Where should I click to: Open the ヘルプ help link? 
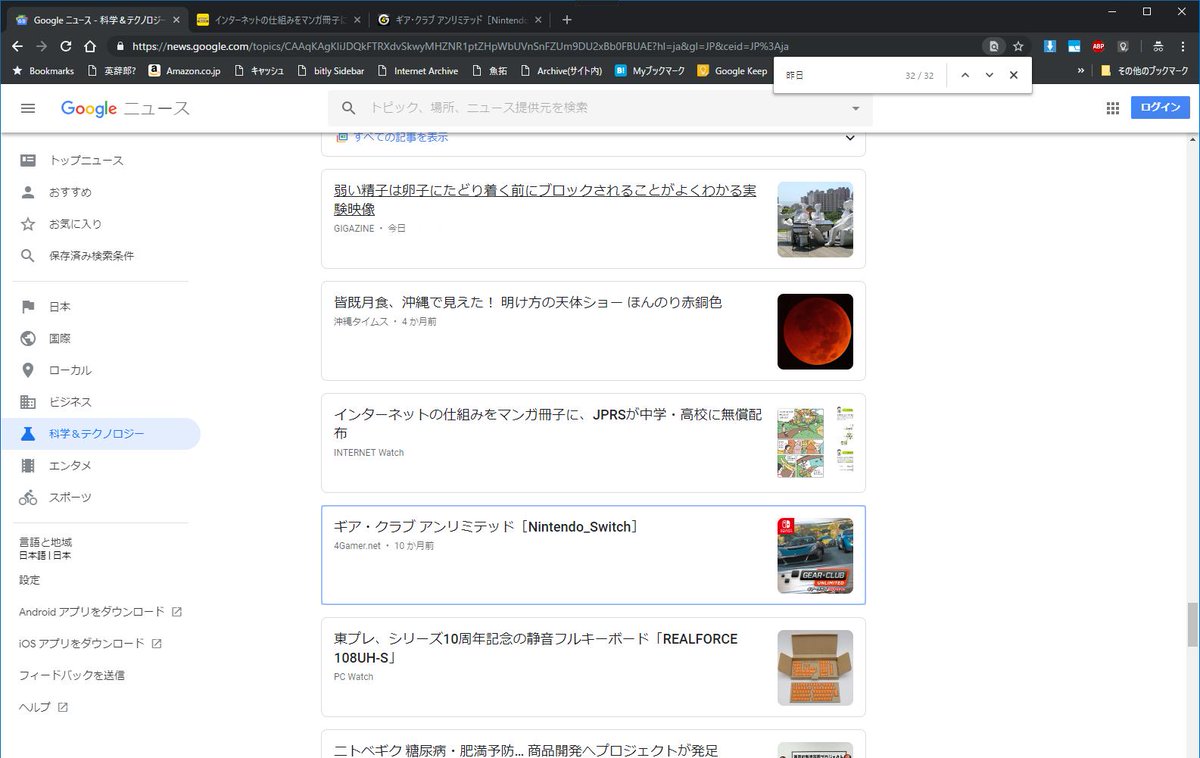[43, 707]
